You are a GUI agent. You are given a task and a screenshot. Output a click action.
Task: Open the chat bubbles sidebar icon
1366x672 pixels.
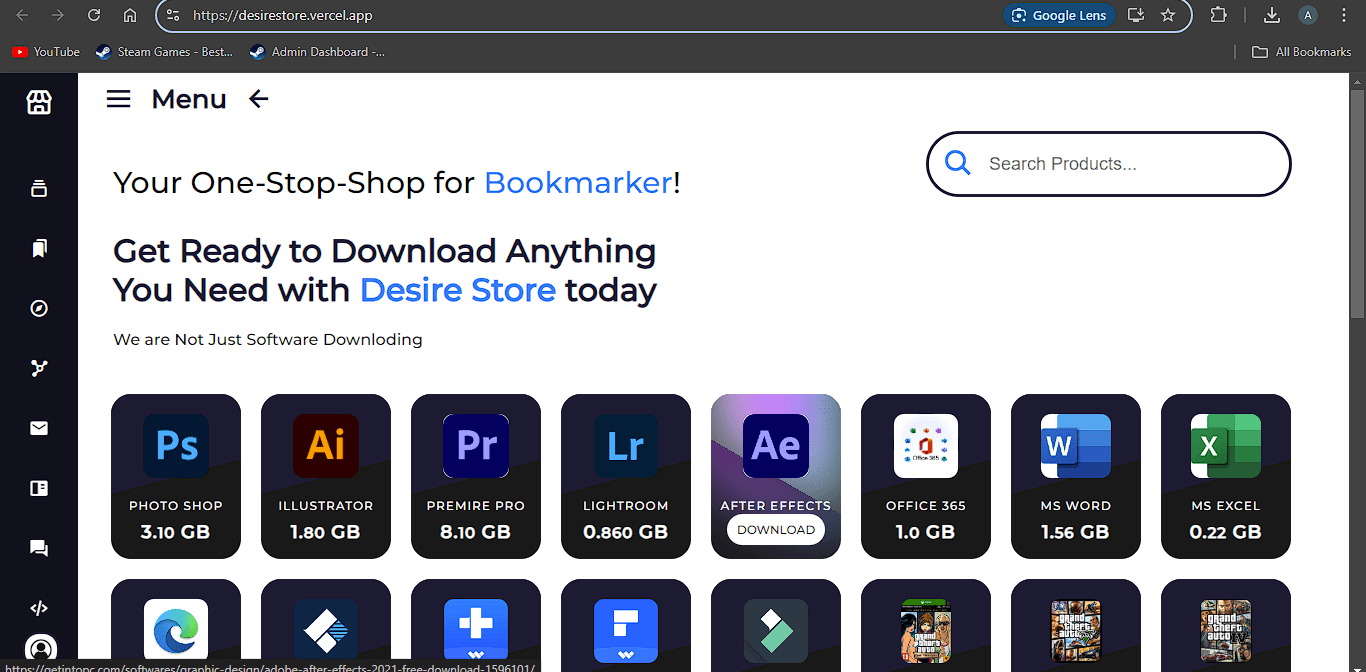click(x=39, y=548)
